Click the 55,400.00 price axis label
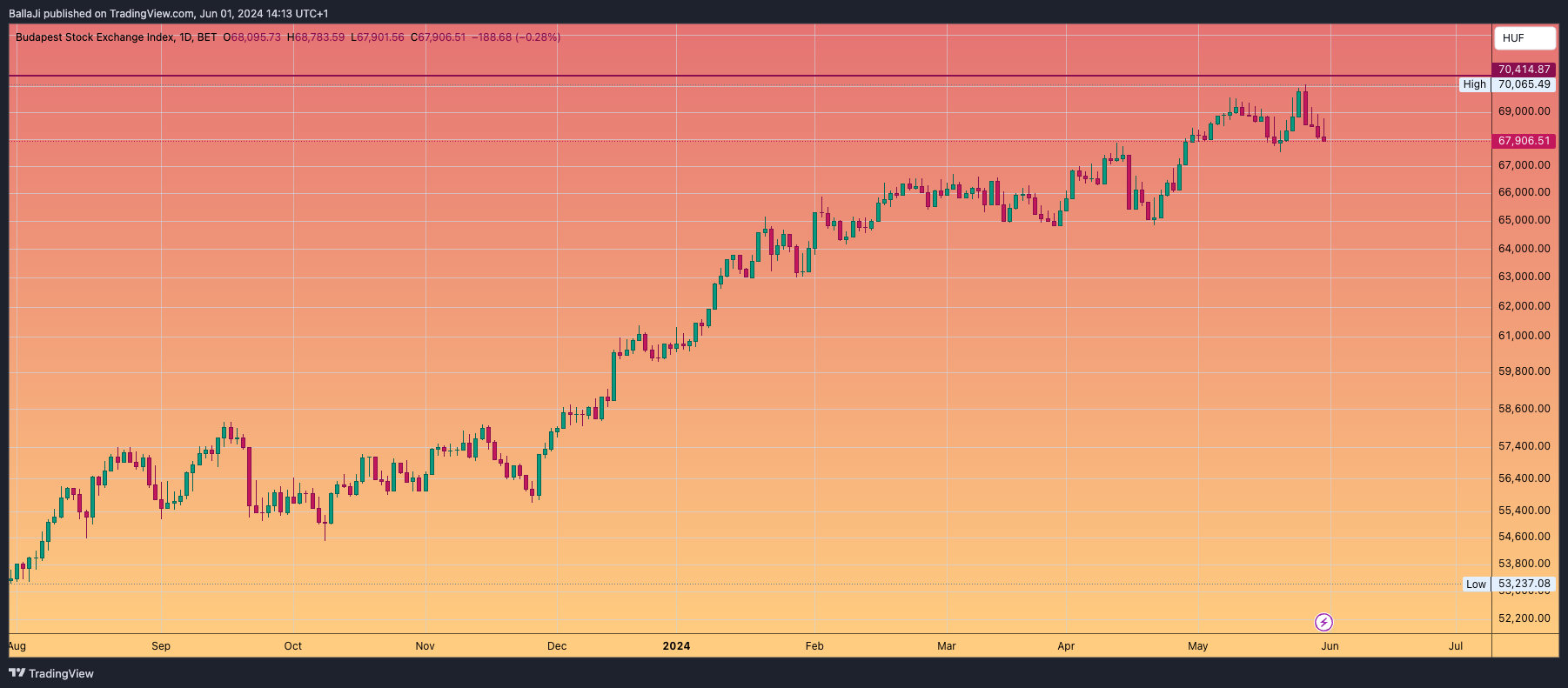The width and height of the screenshot is (1568, 688). click(x=1524, y=511)
